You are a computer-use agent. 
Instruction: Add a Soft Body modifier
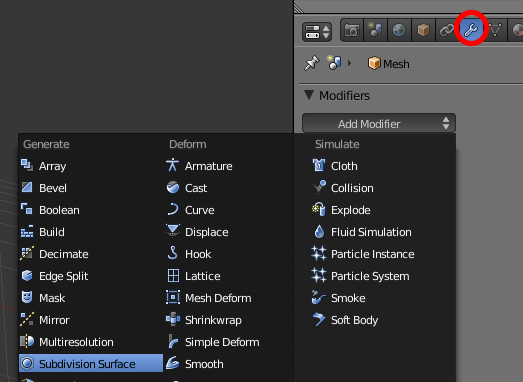(383, 320)
